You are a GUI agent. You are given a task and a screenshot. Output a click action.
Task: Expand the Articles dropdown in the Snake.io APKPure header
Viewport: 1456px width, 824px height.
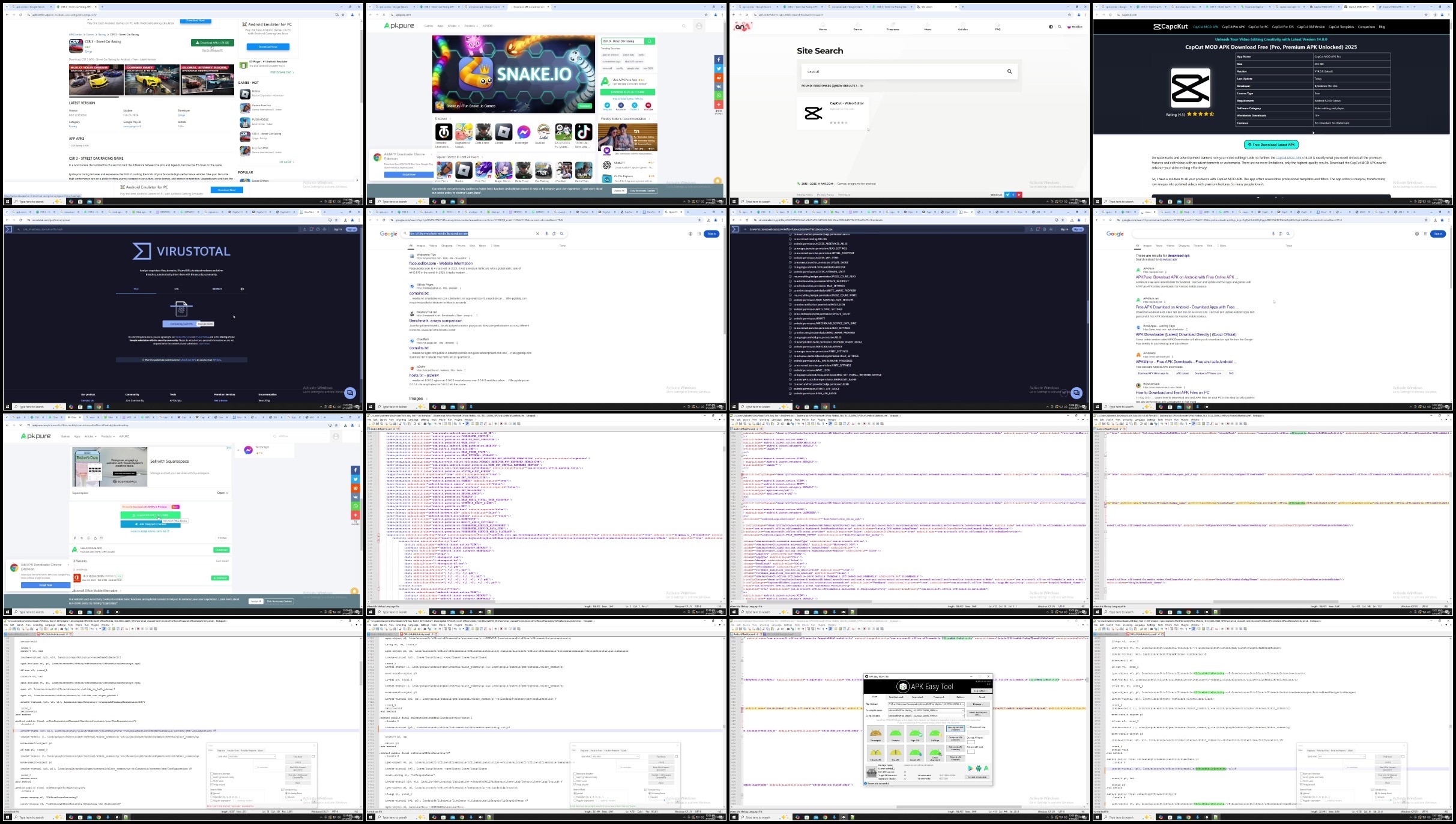coord(453,26)
